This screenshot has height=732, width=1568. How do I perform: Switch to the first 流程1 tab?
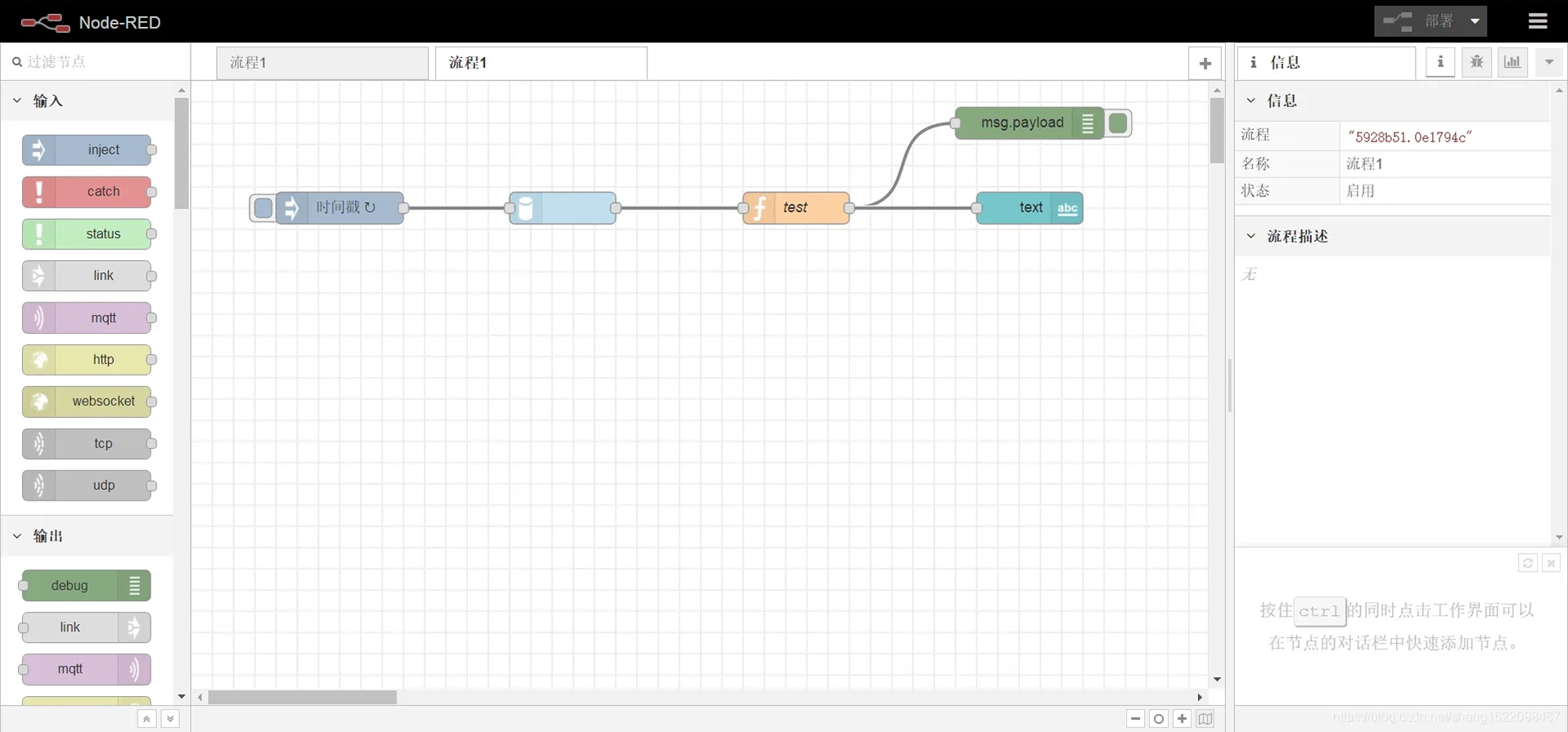coord(322,63)
